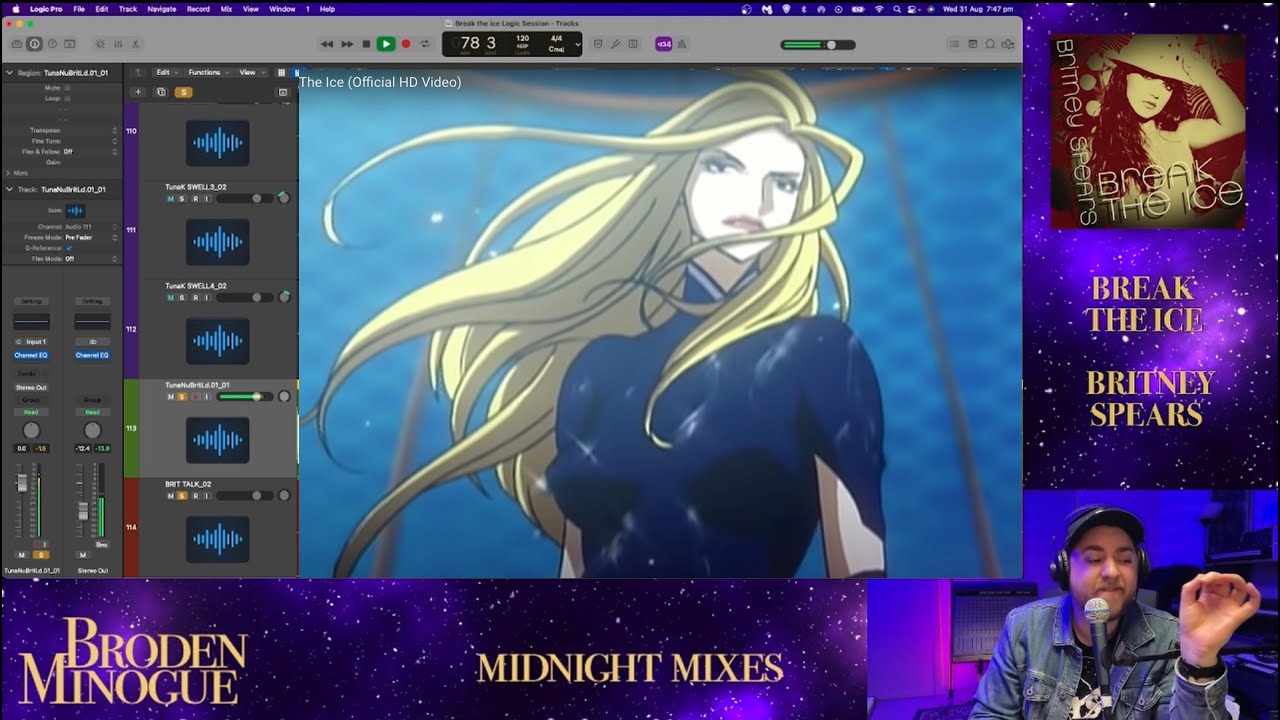Open the Track menu

pyautogui.click(x=128, y=9)
